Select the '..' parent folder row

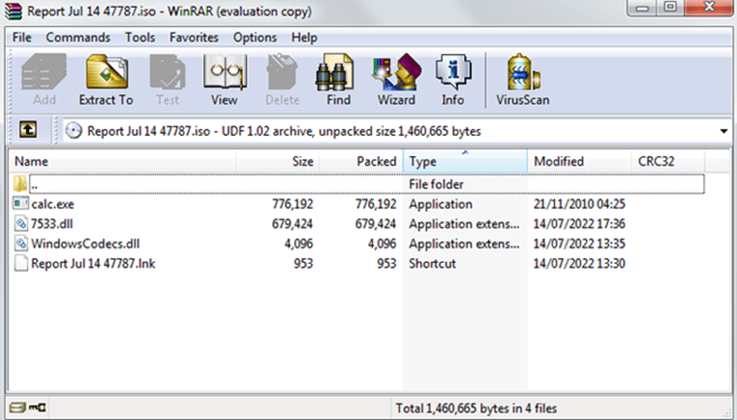point(367,184)
